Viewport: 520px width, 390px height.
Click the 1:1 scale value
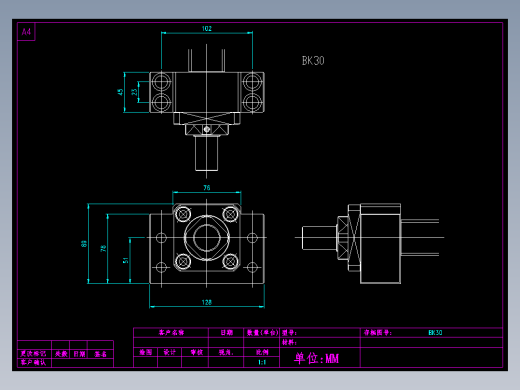click(262, 362)
